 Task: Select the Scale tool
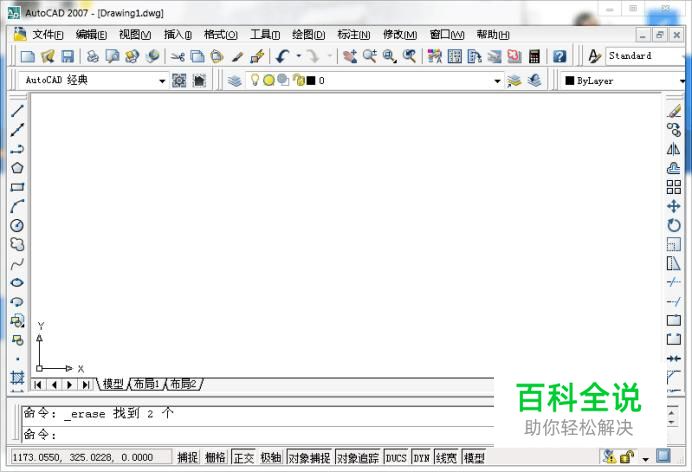pos(674,244)
